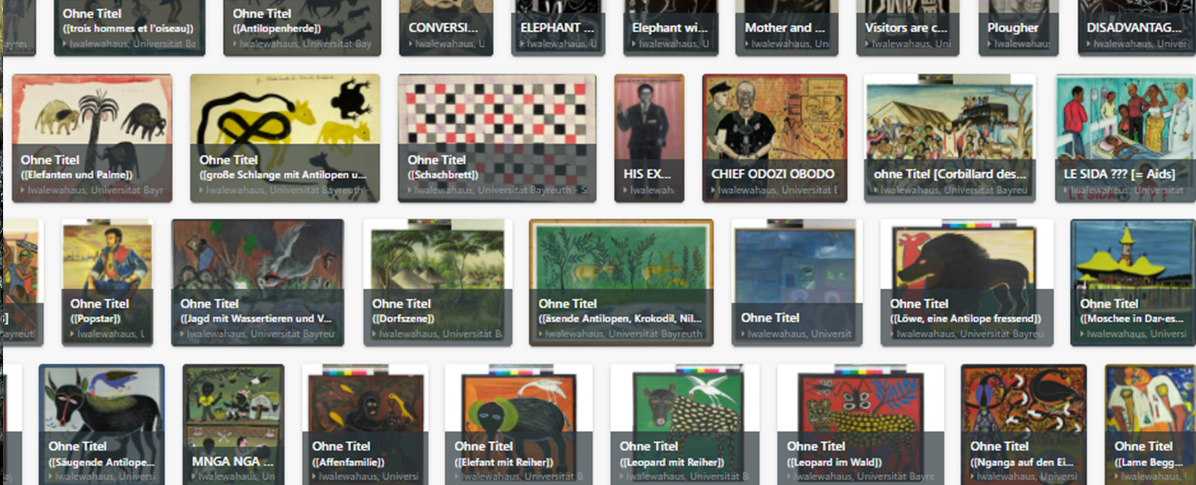This screenshot has width=1196, height=485.
Task: Open the Popstar portrait thumbnail
Action: pyautogui.click(x=108, y=282)
